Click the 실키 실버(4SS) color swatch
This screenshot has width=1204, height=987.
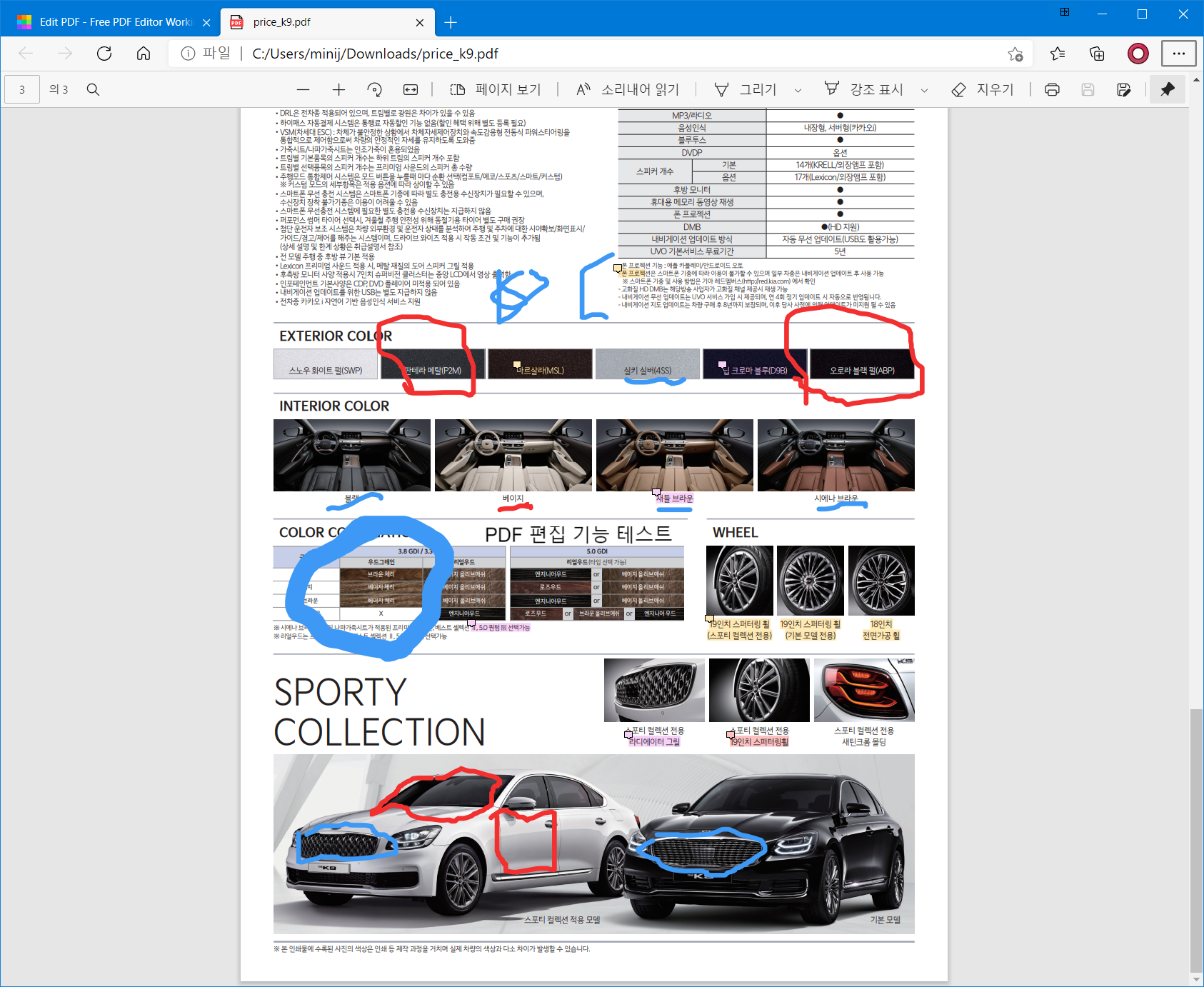pos(648,364)
